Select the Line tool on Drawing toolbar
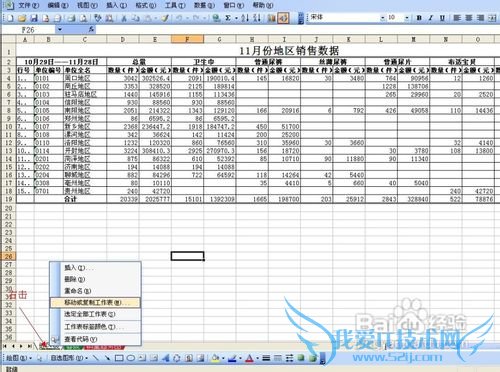Image resolution: width=500 pixels, height=372 pixels. tap(96, 358)
